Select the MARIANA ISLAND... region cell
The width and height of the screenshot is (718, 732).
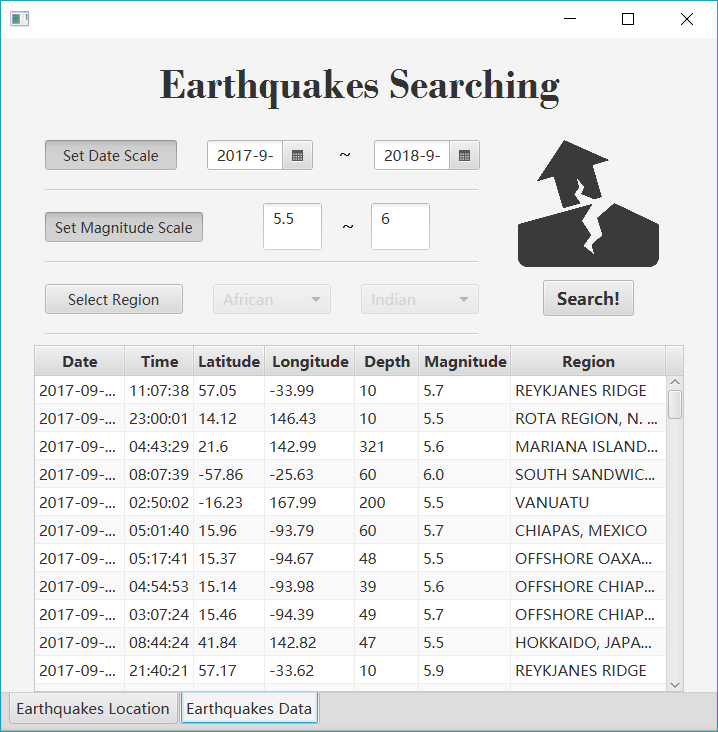point(588,446)
